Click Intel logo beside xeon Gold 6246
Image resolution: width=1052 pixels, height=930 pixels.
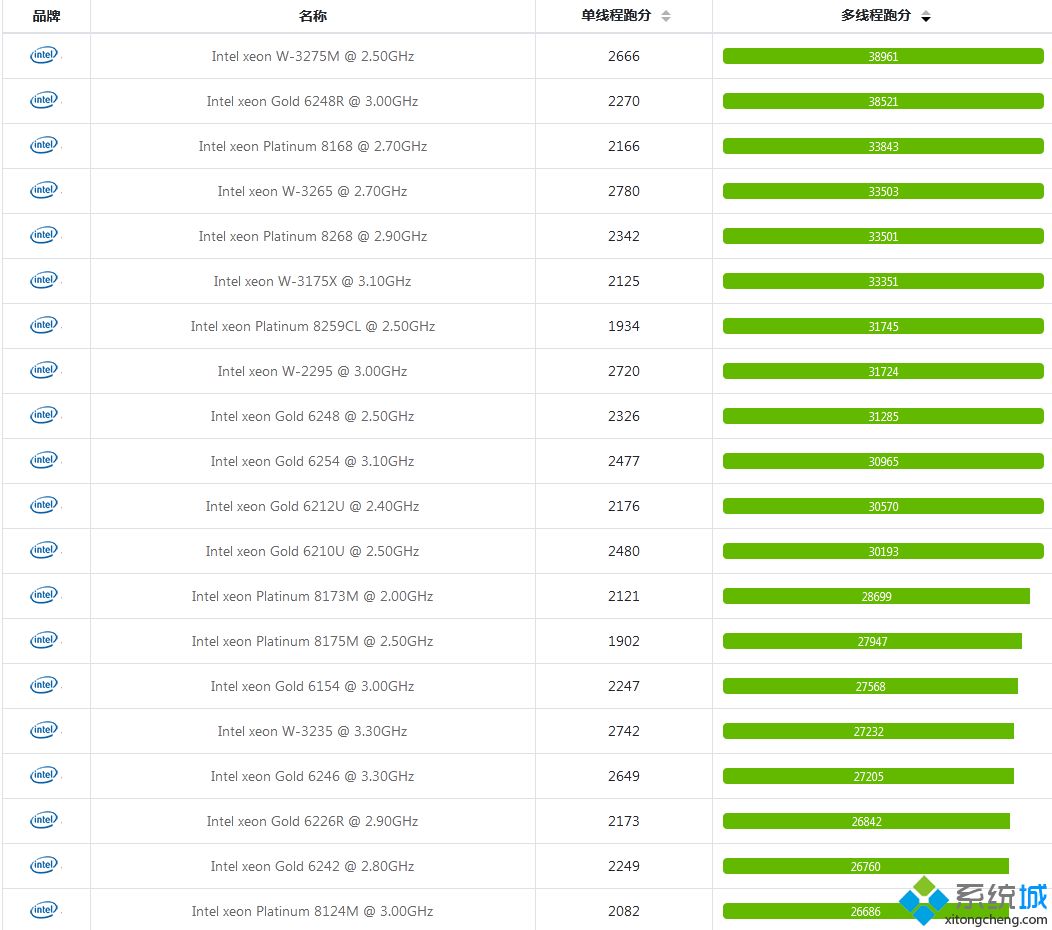pyautogui.click(x=44, y=775)
